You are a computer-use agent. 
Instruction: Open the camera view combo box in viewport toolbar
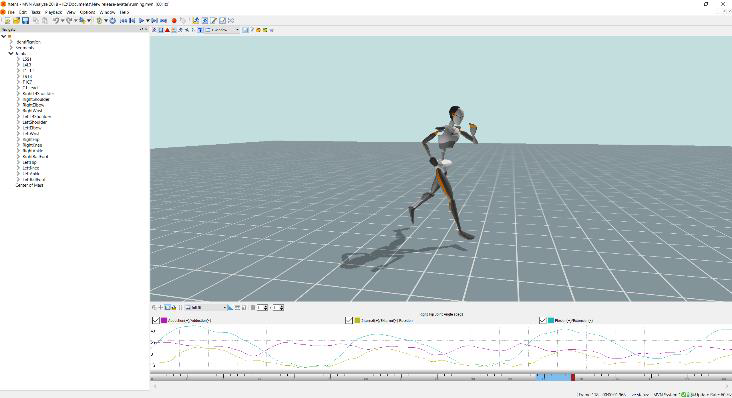tap(223, 30)
